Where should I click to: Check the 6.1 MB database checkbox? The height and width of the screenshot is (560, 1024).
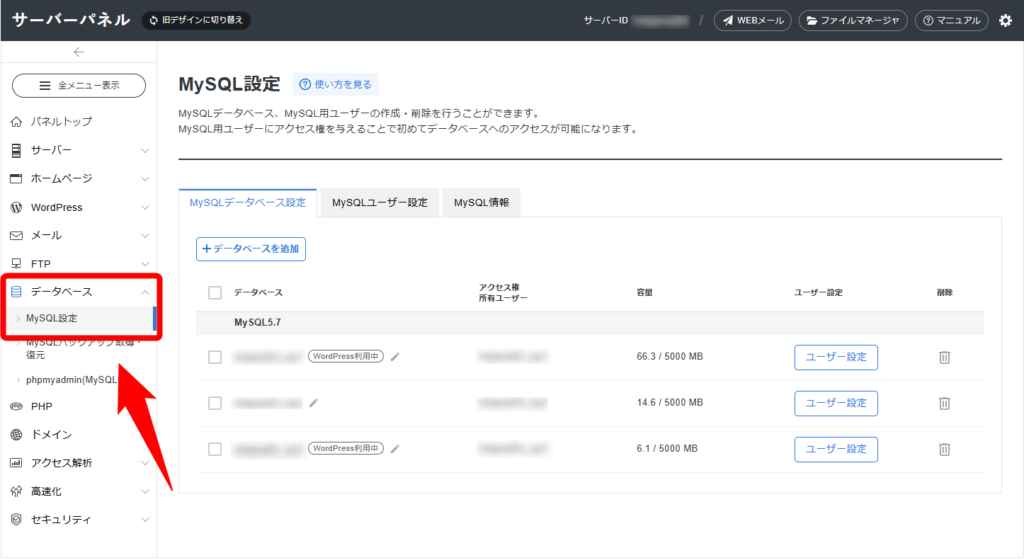(x=215, y=449)
